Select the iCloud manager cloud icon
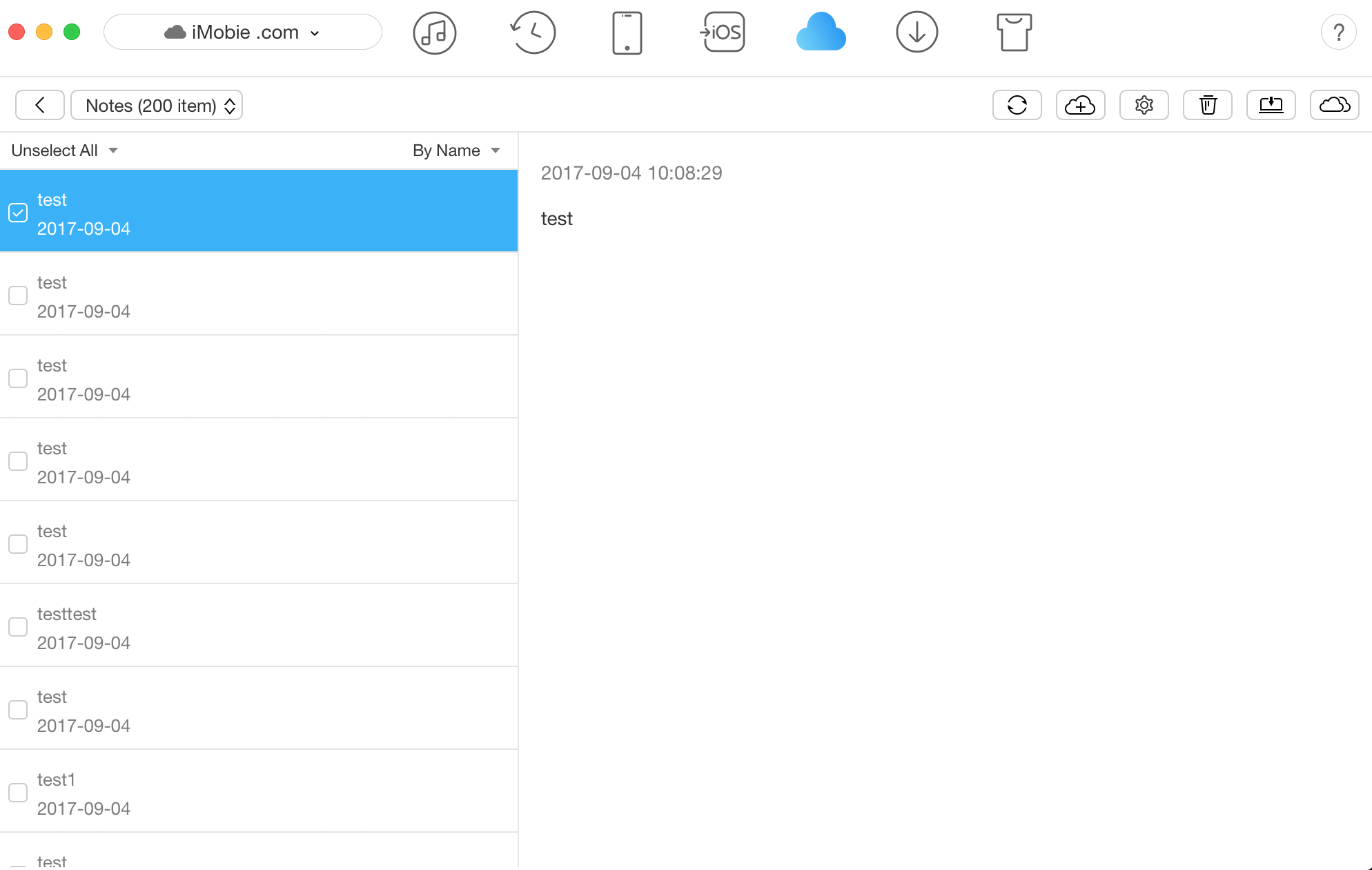The width and height of the screenshot is (1372, 870). tap(821, 32)
